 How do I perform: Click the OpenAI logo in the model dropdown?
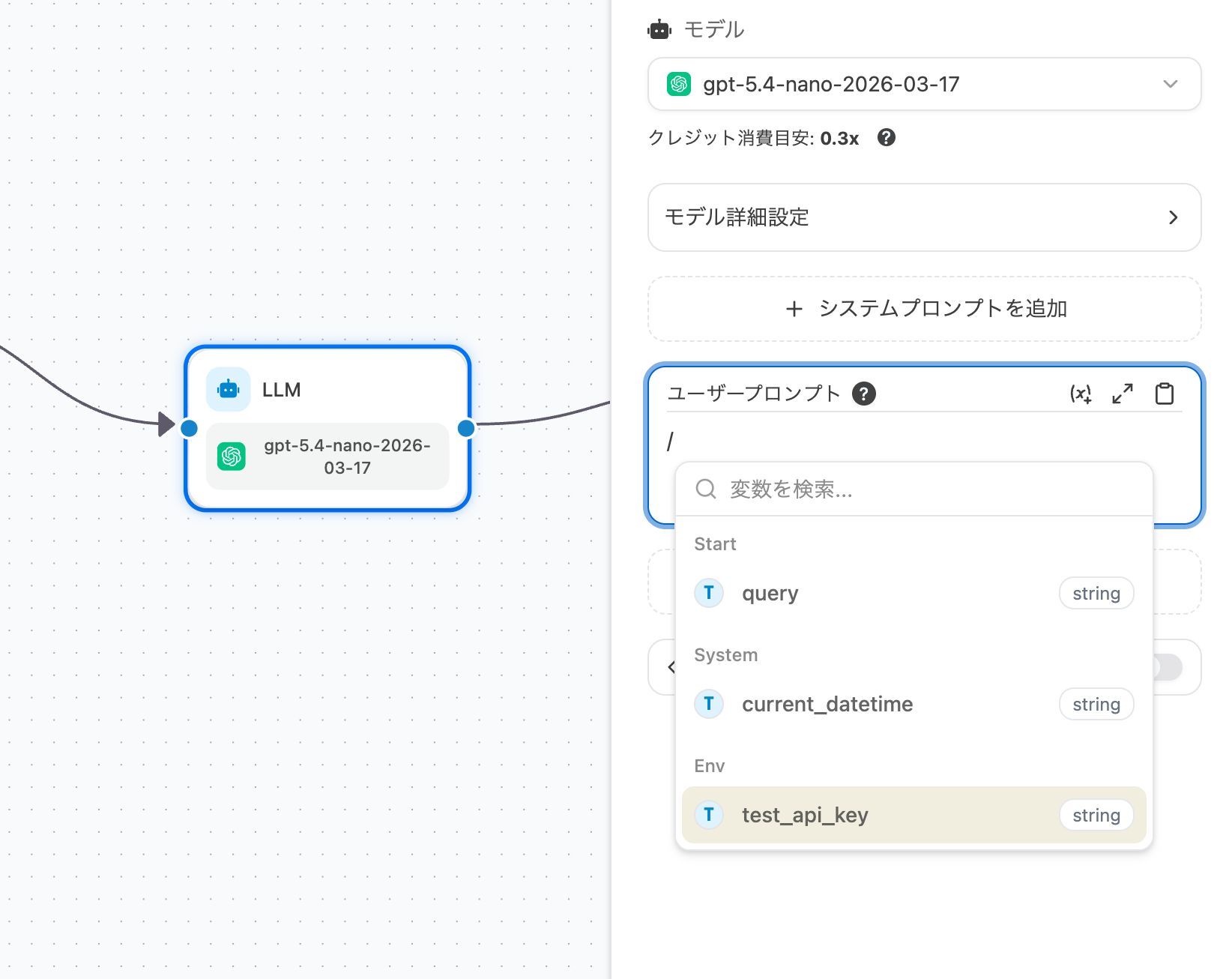(x=679, y=84)
